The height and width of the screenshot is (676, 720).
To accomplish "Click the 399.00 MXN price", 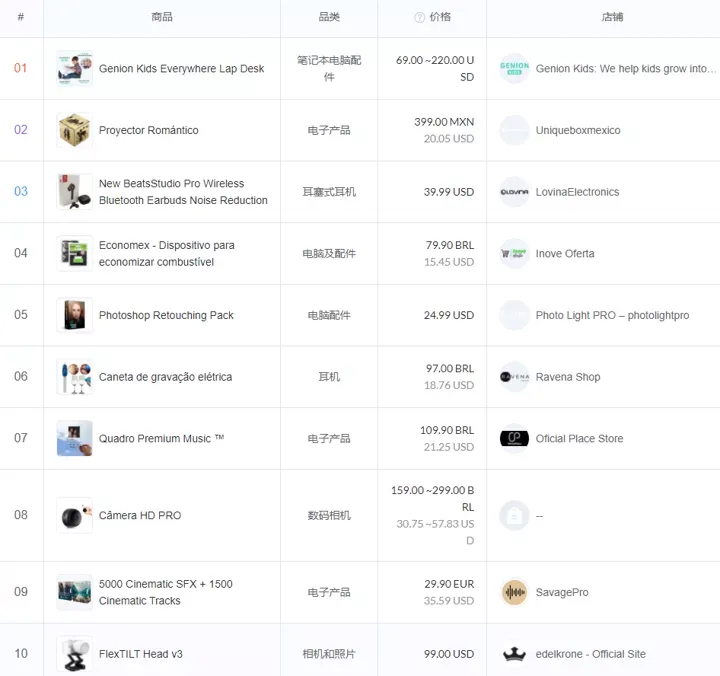I will pyautogui.click(x=444, y=122).
